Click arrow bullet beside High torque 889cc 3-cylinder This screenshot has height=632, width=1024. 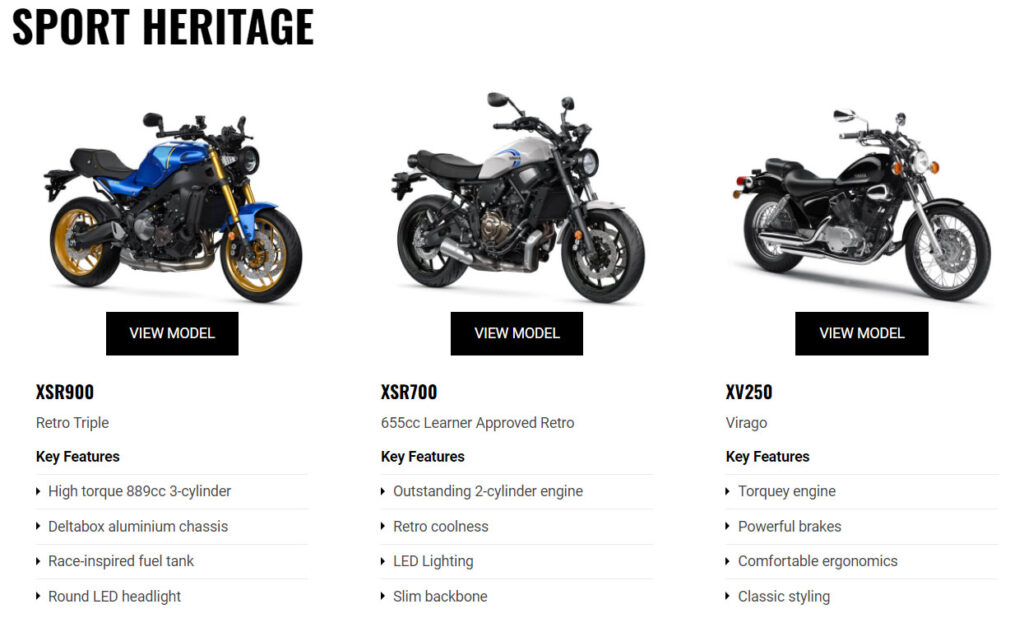pos(38,492)
